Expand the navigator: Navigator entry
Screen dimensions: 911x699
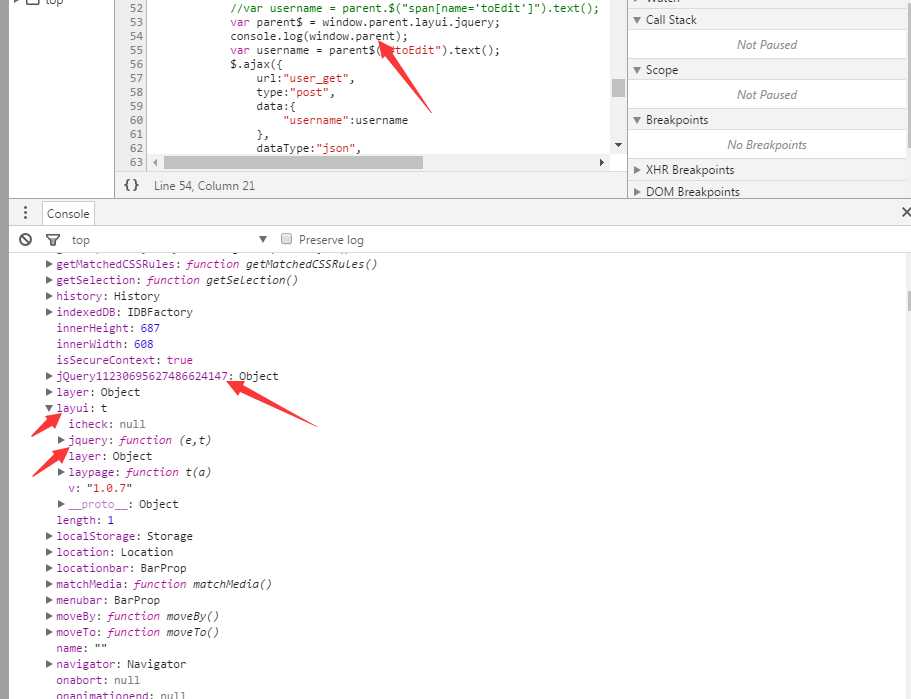coord(49,664)
